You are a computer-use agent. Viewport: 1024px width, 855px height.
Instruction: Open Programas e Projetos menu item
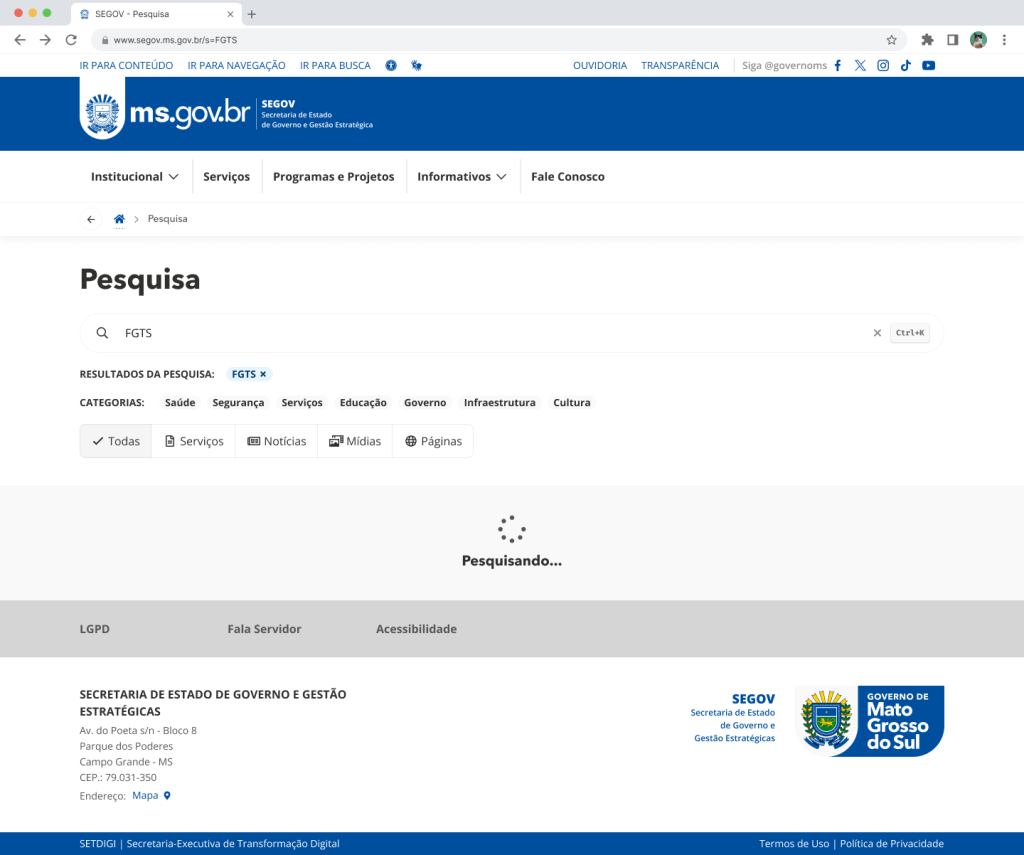(x=333, y=177)
